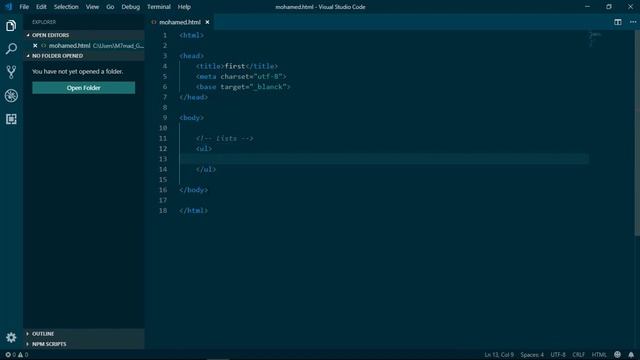Screen dimensions: 640x360
Task: Click the Ln 13, Col 9 status entry
Action: (x=499, y=355)
